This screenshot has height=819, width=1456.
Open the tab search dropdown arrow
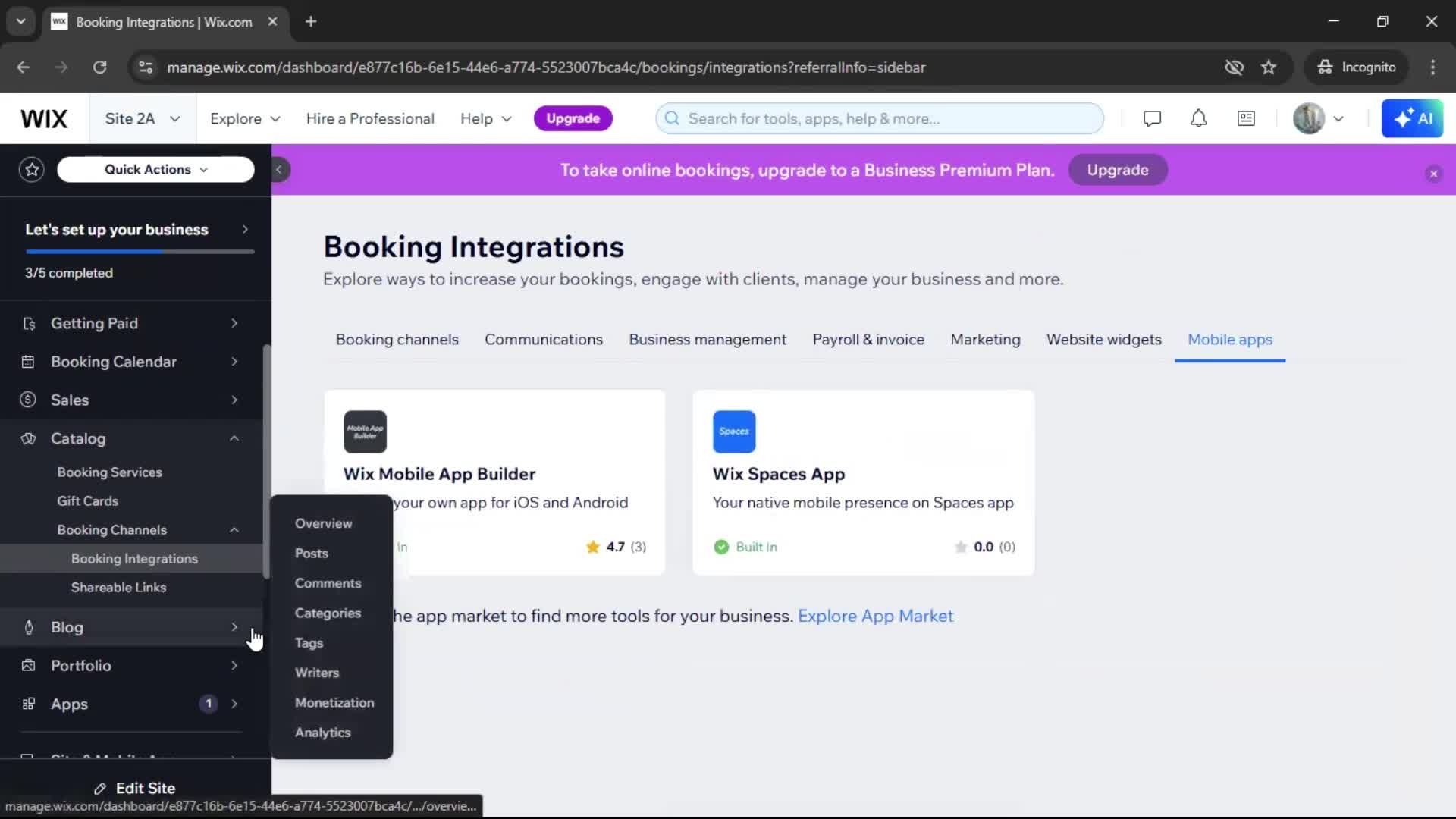pyautogui.click(x=21, y=22)
